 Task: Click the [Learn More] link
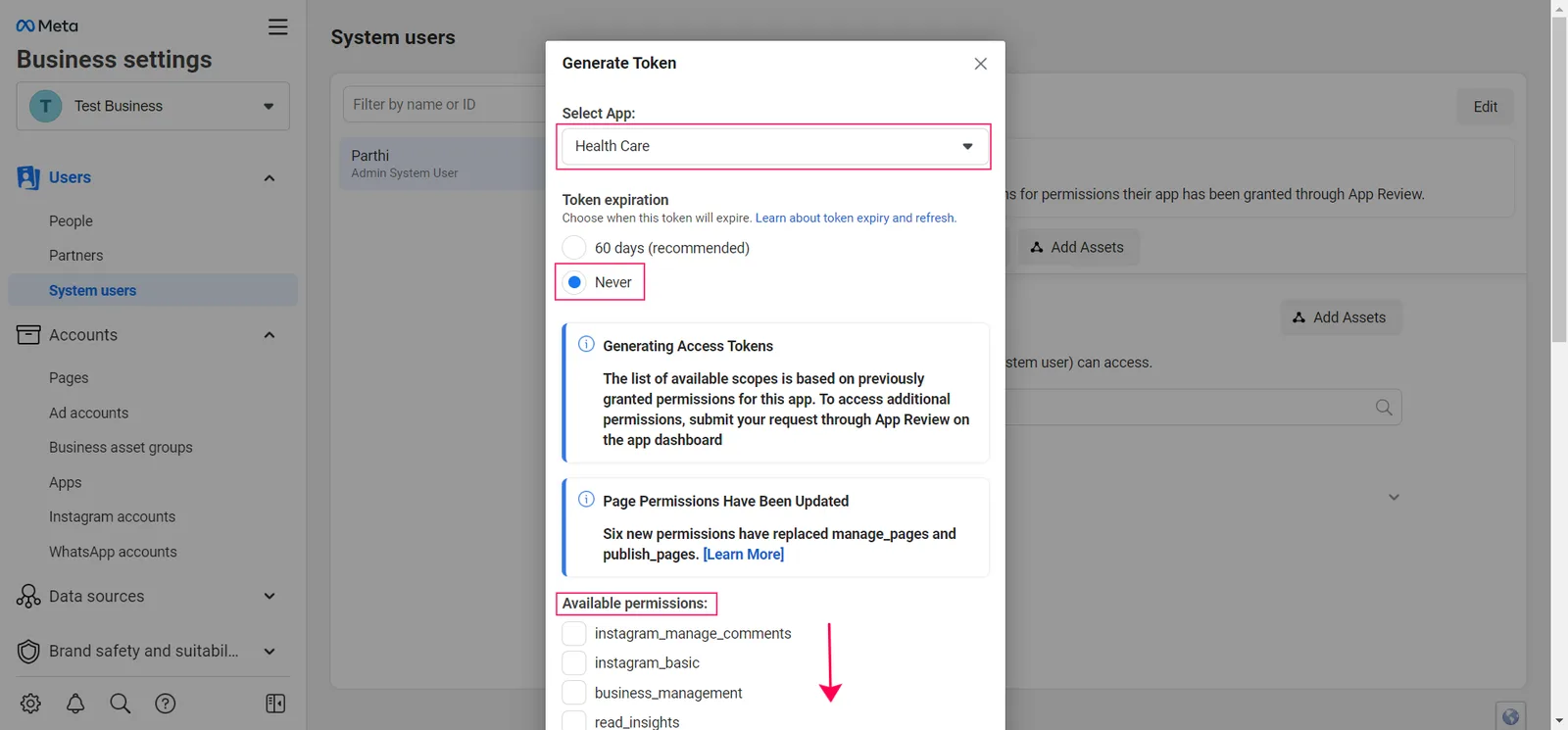tap(743, 555)
